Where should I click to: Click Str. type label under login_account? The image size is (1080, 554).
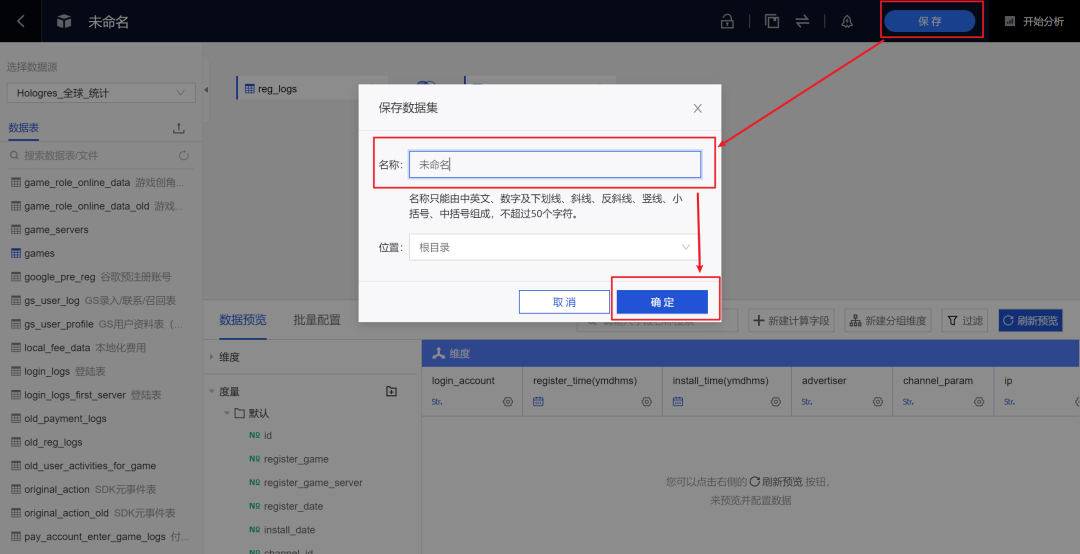click(437, 402)
